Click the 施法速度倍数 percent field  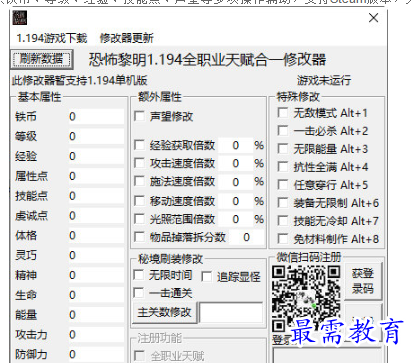236,182
